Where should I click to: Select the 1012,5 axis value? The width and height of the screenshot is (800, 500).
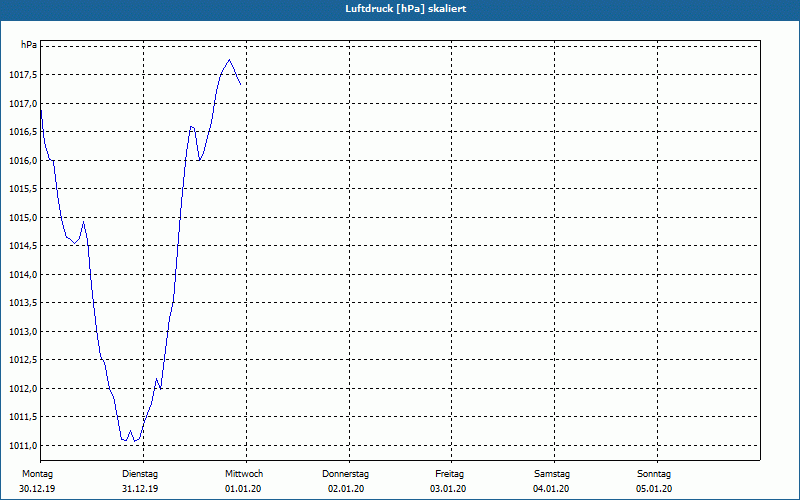23,360
